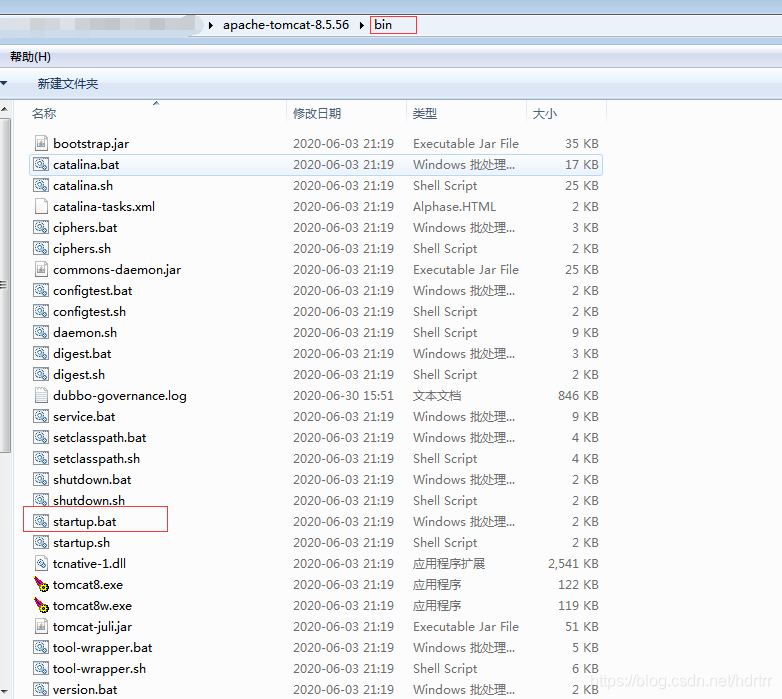Click the configtest.bat file icon
Image resolution: width=782 pixels, height=699 pixels.
click(41, 290)
